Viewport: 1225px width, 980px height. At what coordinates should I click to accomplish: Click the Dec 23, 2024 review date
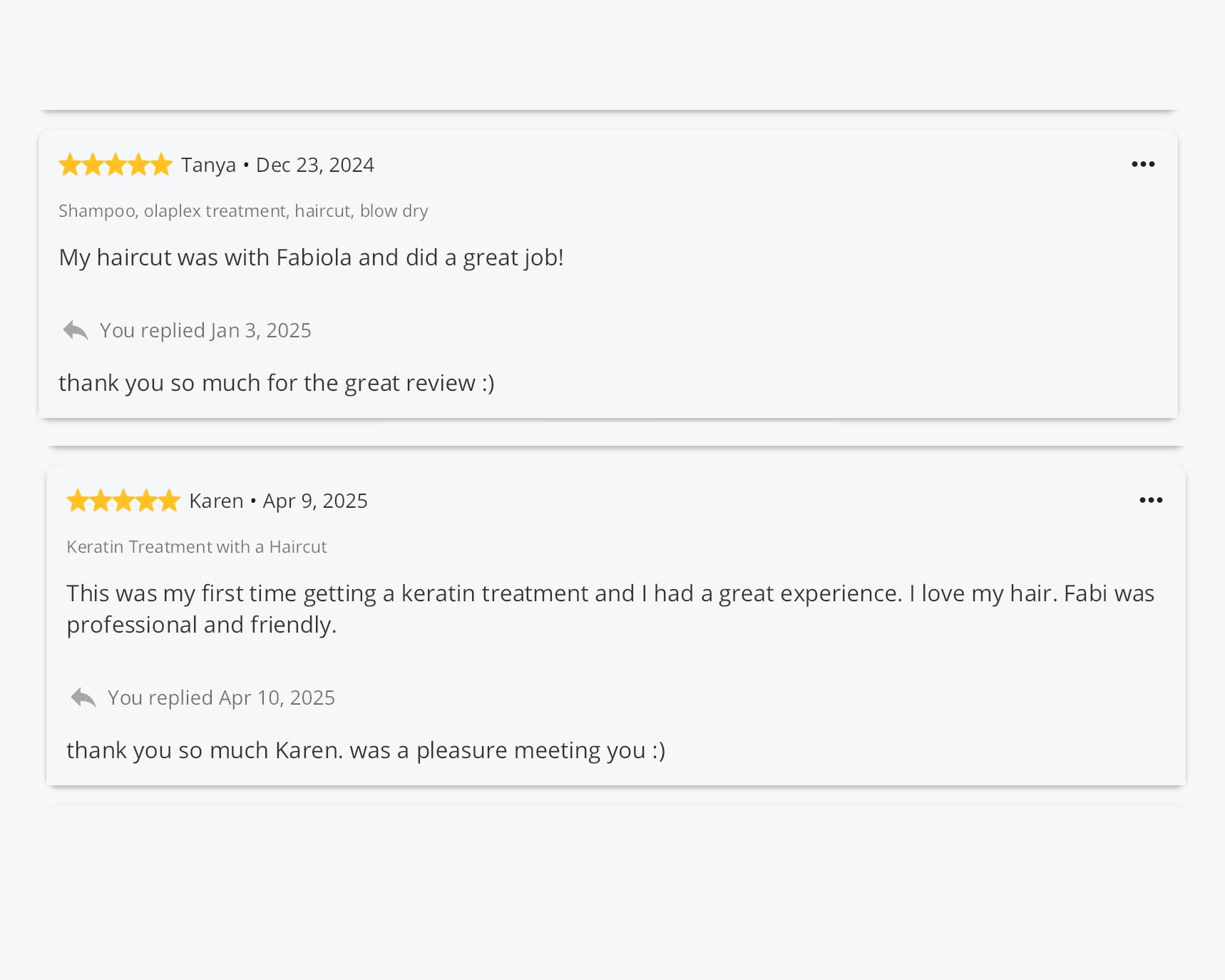314,165
